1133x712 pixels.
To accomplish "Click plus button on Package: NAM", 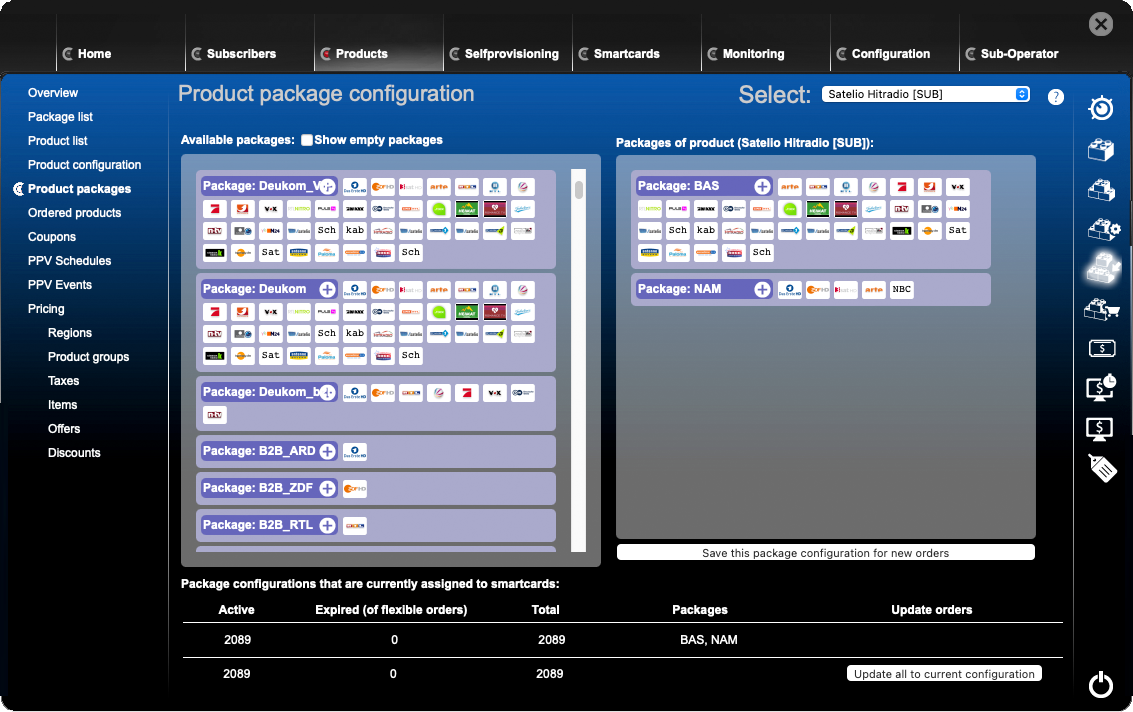I will coord(762,289).
